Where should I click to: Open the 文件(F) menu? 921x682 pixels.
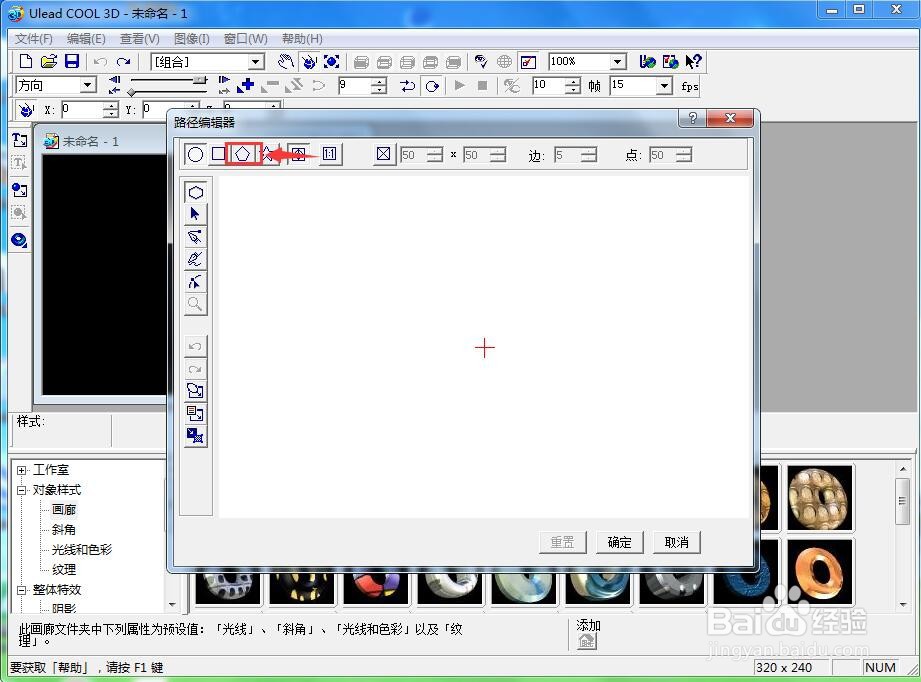(x=33, y=39)
